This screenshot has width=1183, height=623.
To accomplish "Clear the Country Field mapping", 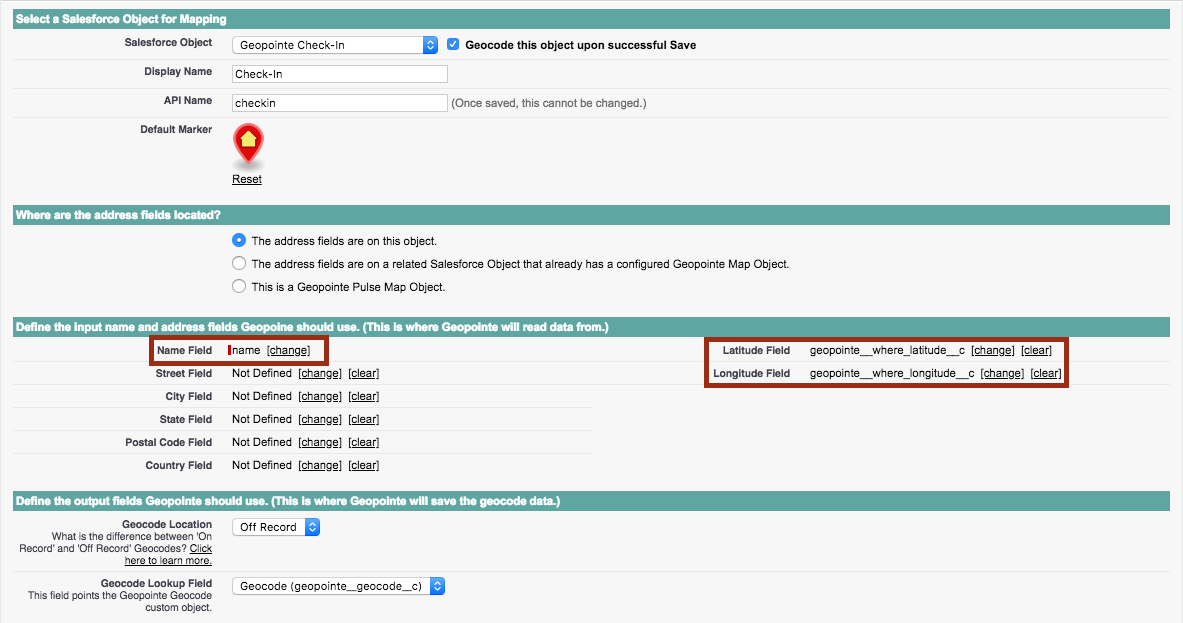I will coord(364,465).
